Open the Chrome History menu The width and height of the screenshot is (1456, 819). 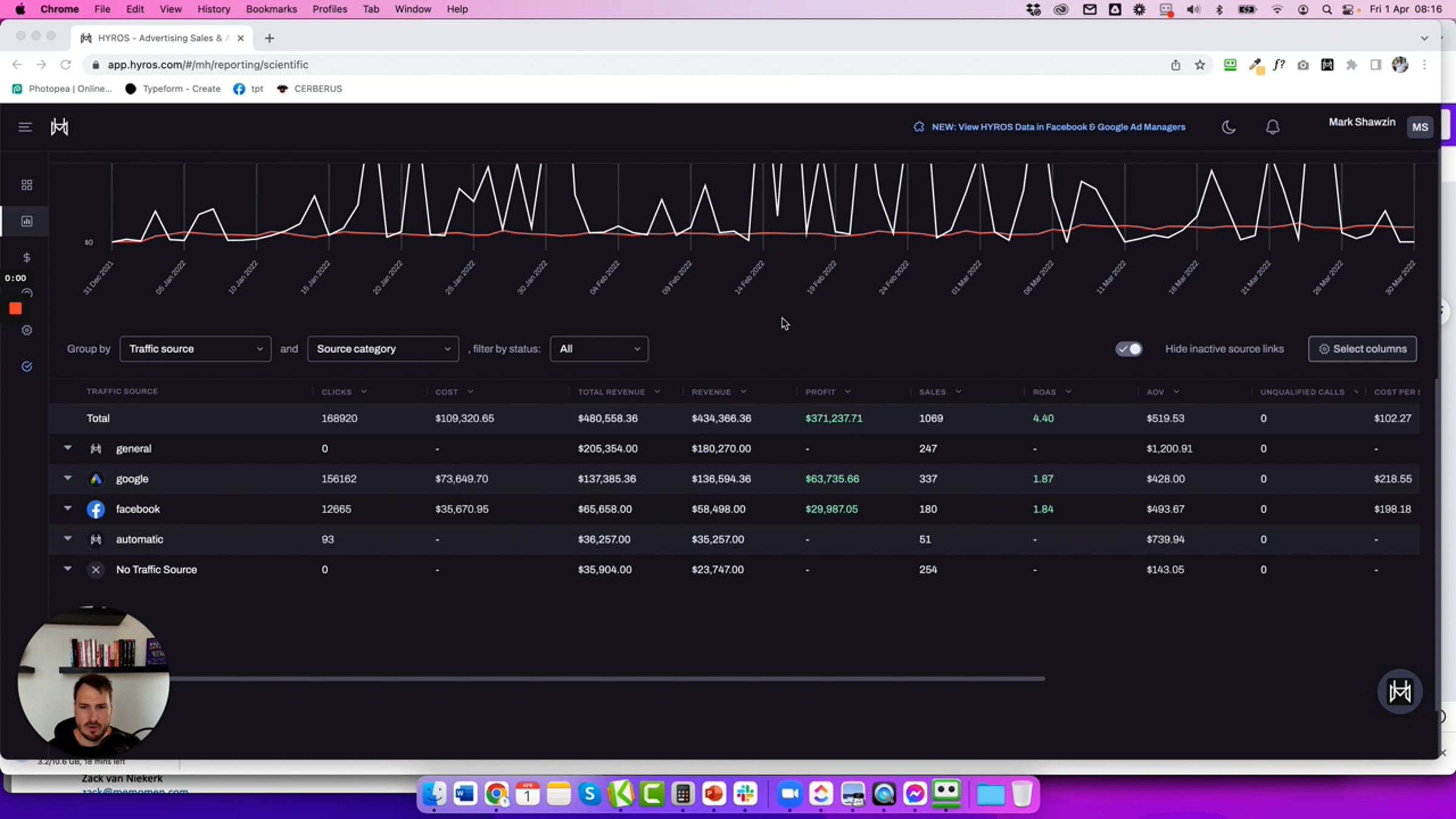(x=214, y=9)
